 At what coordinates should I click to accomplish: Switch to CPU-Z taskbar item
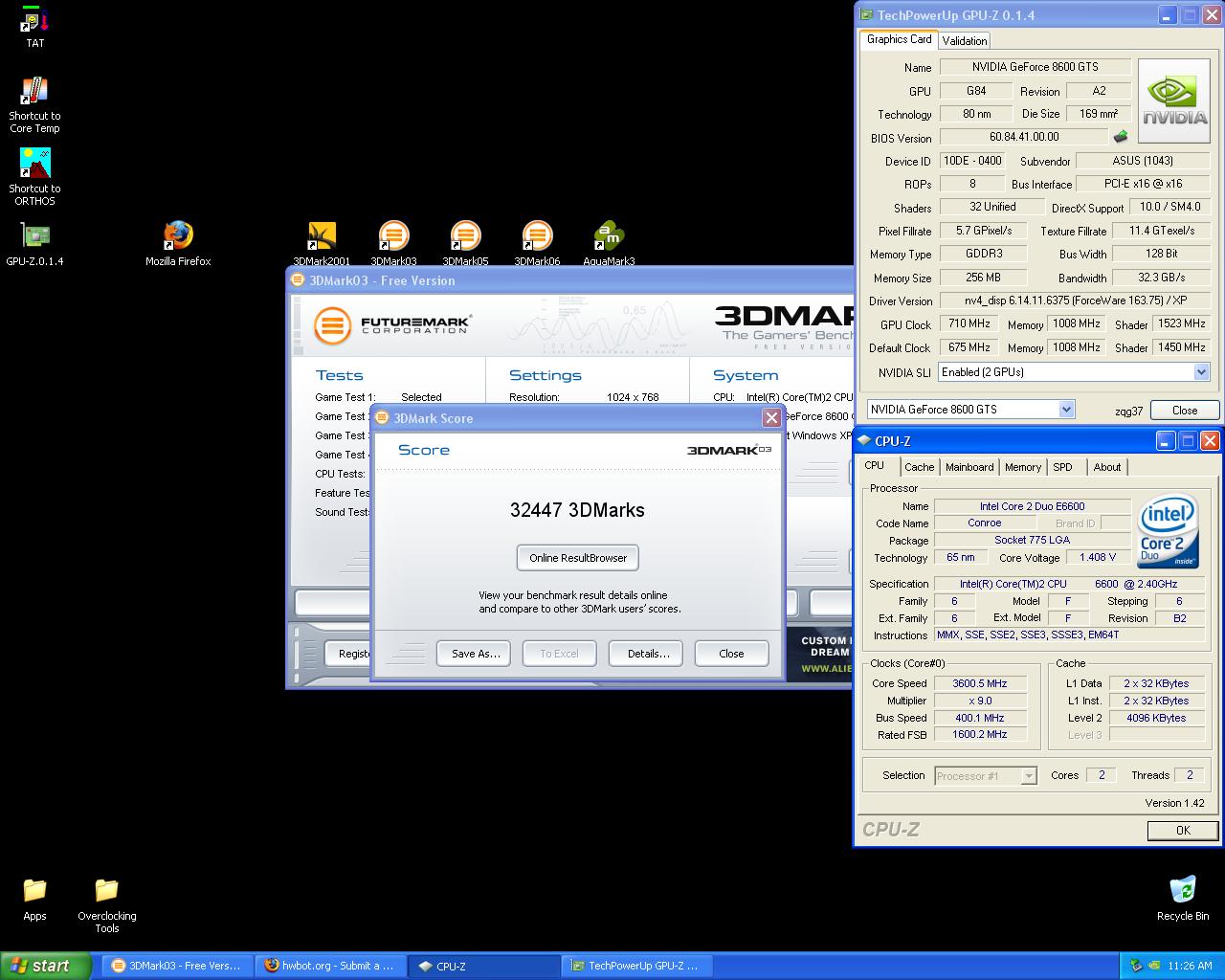[485, 966]
